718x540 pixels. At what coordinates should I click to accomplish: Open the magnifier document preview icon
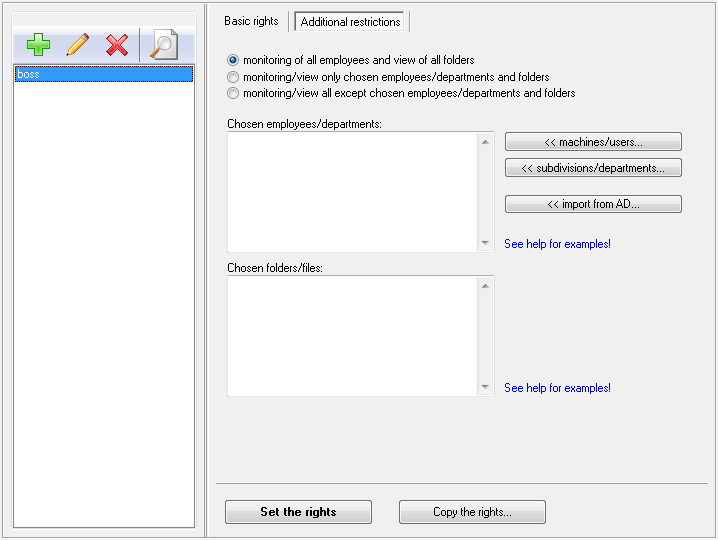coord(163,44)
